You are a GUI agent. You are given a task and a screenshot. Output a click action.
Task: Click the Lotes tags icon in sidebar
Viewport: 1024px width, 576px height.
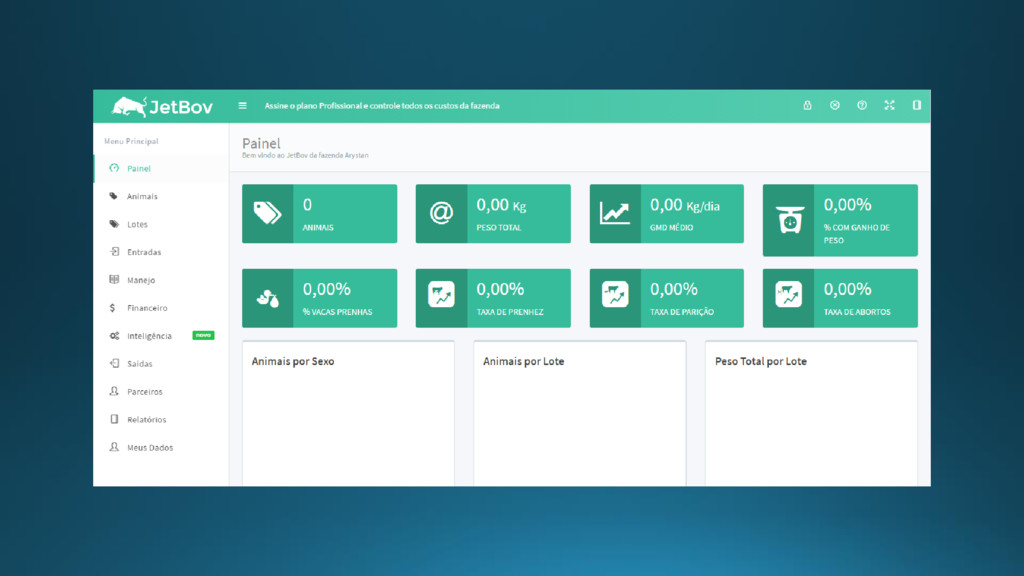114,224
